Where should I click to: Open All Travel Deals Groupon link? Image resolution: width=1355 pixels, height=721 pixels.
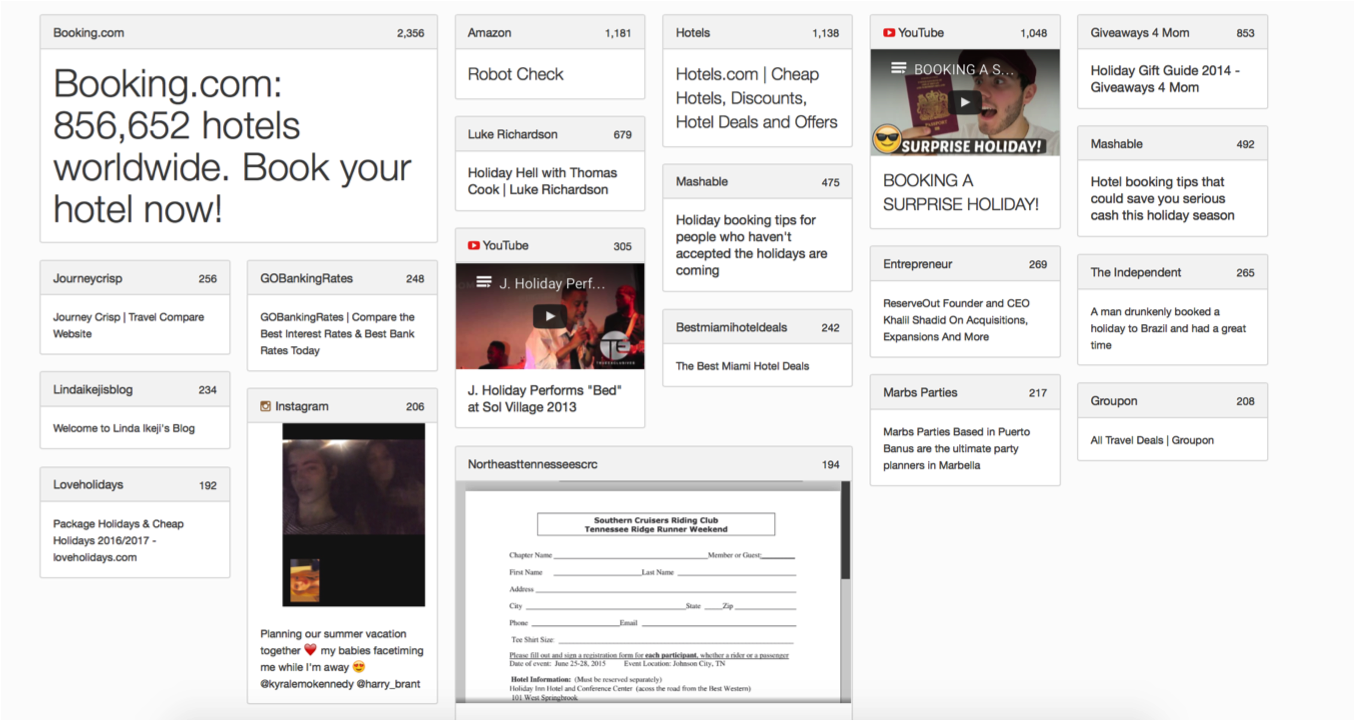click(1152, 440)
